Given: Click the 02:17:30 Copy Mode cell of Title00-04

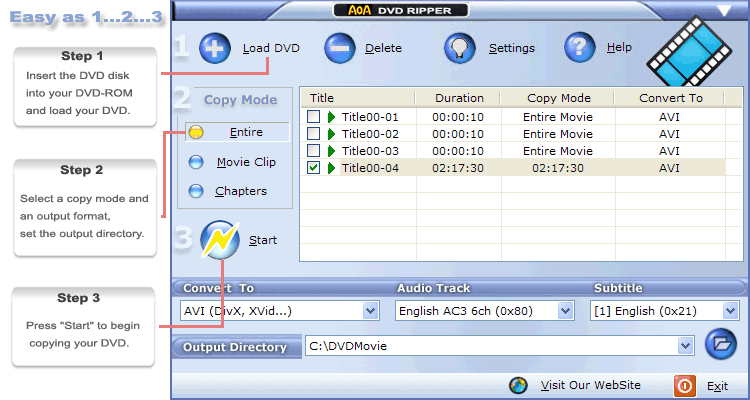Looking at the screenshot, I should click(558, 169).
